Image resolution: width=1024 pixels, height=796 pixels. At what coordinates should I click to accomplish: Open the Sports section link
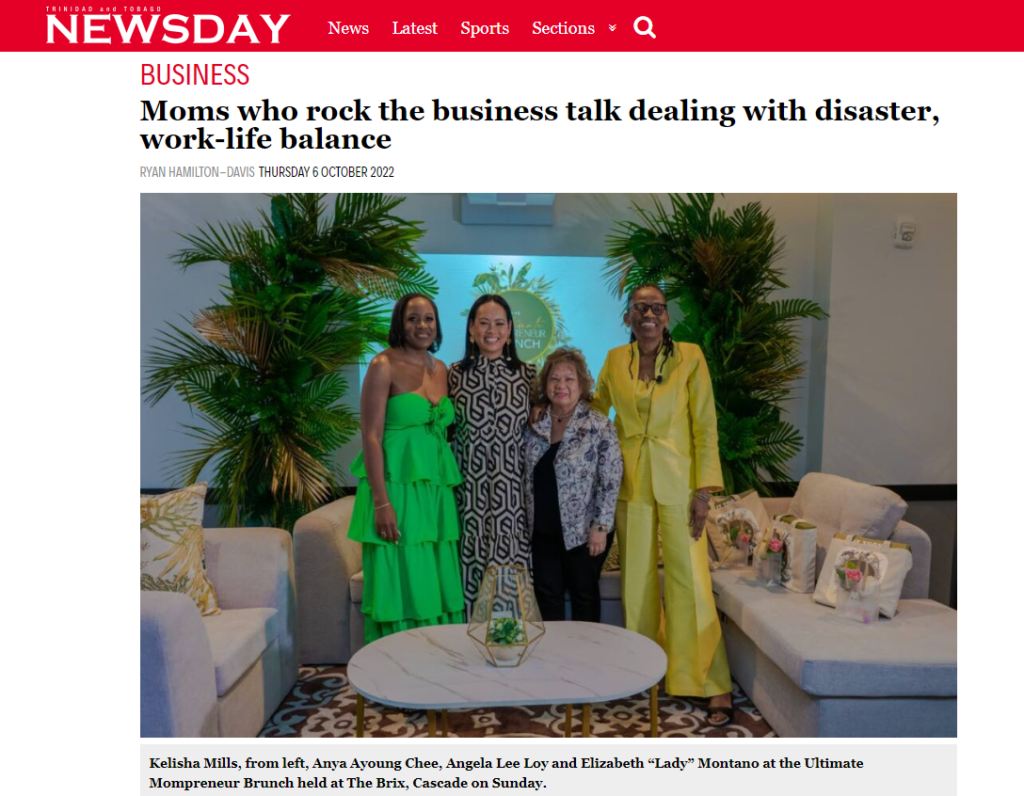[x=485, y=28]
